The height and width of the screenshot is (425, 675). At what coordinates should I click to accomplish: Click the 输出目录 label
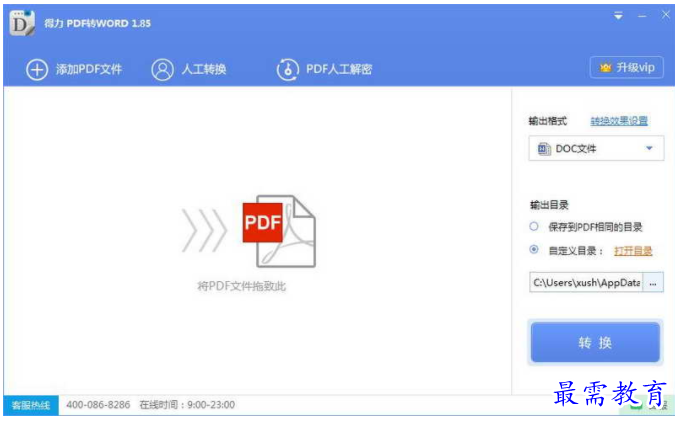[x=549, y=205]
